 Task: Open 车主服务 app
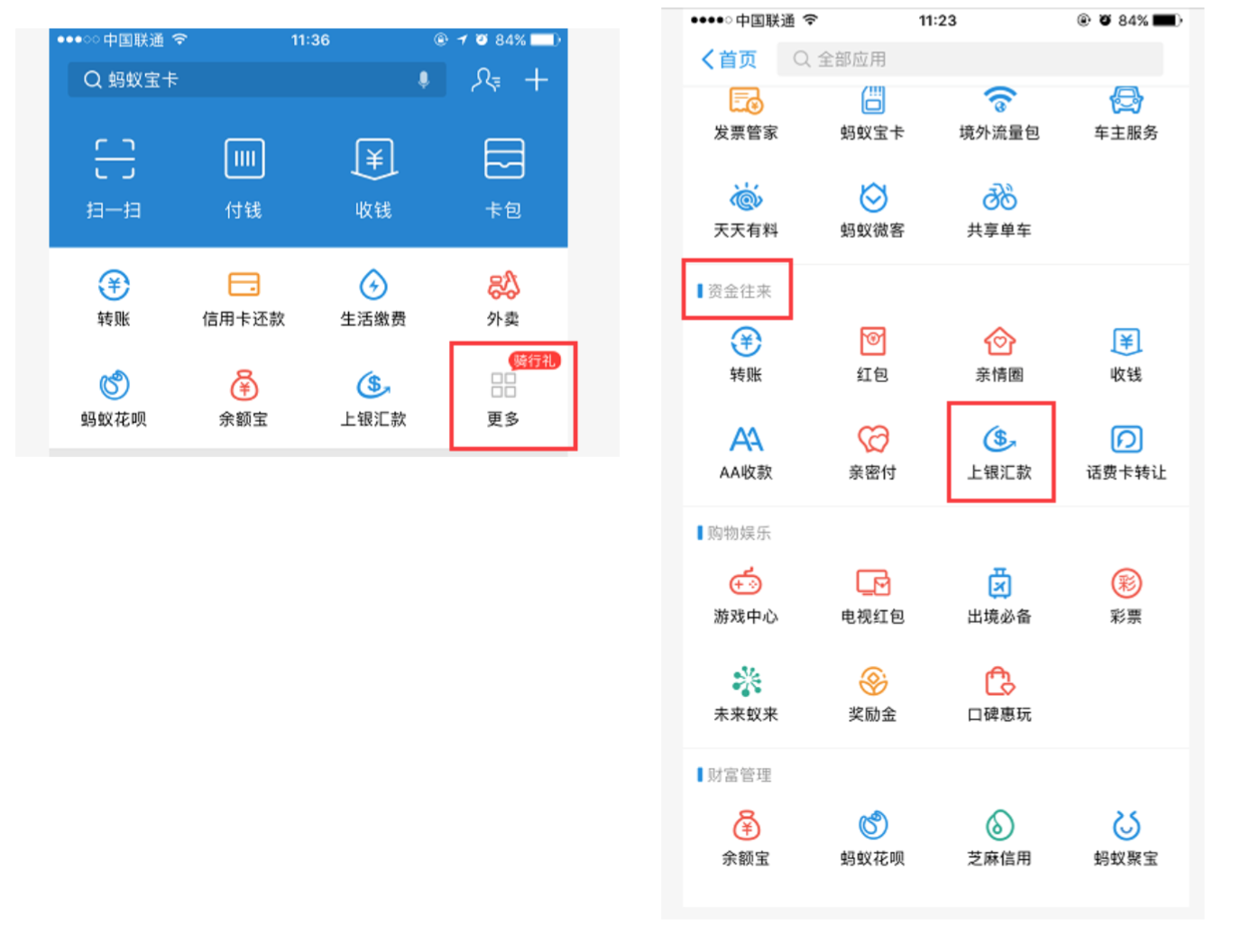point(1126,114)
